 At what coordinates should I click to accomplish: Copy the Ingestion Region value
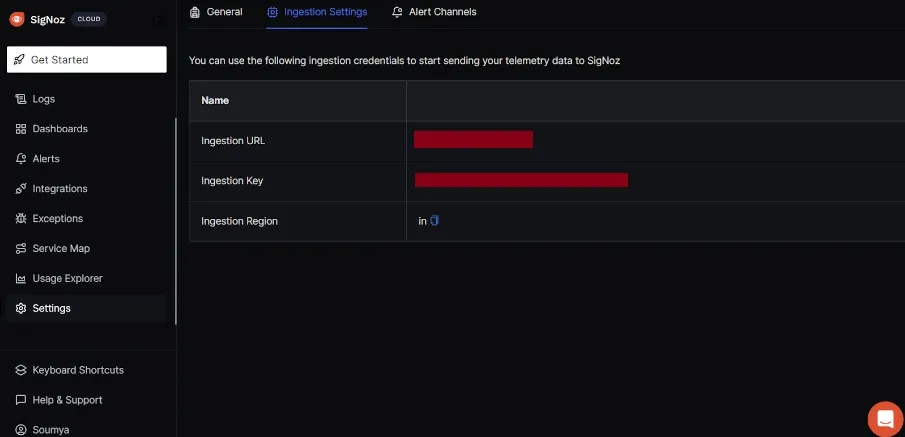[435, 221]
